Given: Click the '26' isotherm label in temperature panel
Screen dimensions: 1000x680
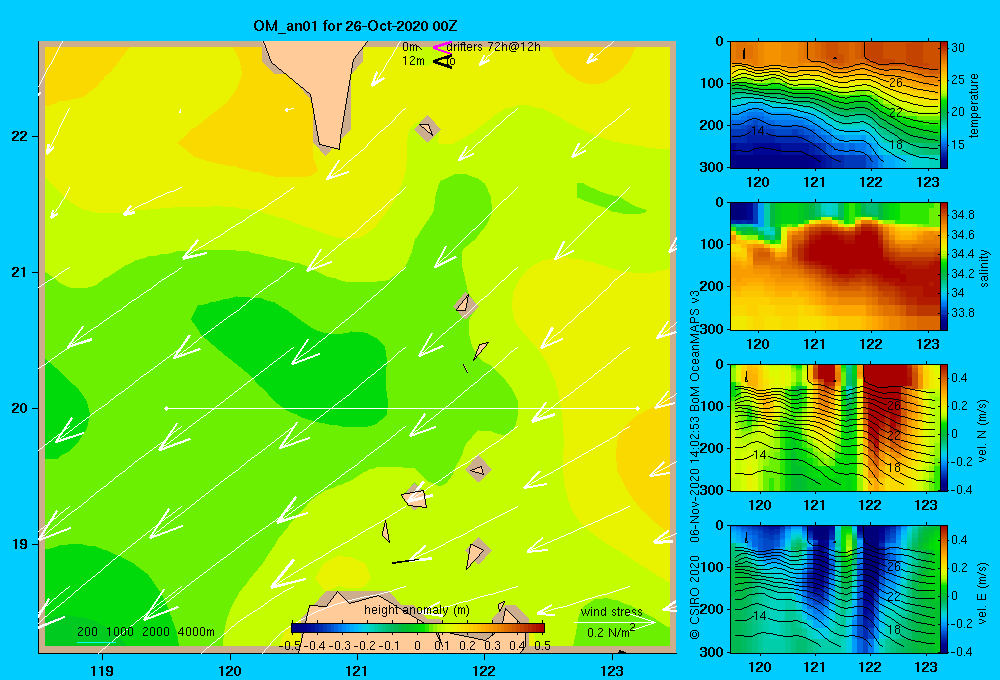Looking at the screenshot, I should click(x=896, y=82).
